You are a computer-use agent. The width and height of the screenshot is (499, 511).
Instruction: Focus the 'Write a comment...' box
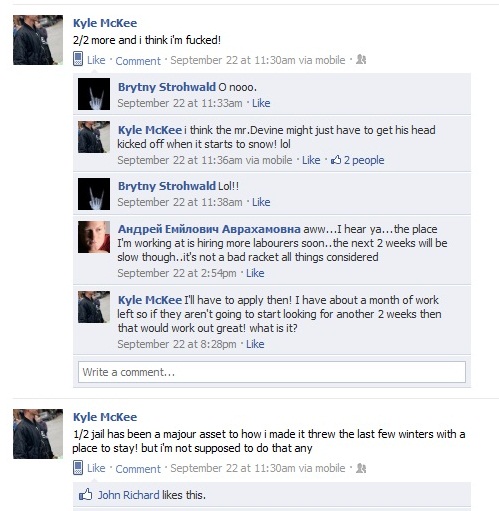pos(272,372)
